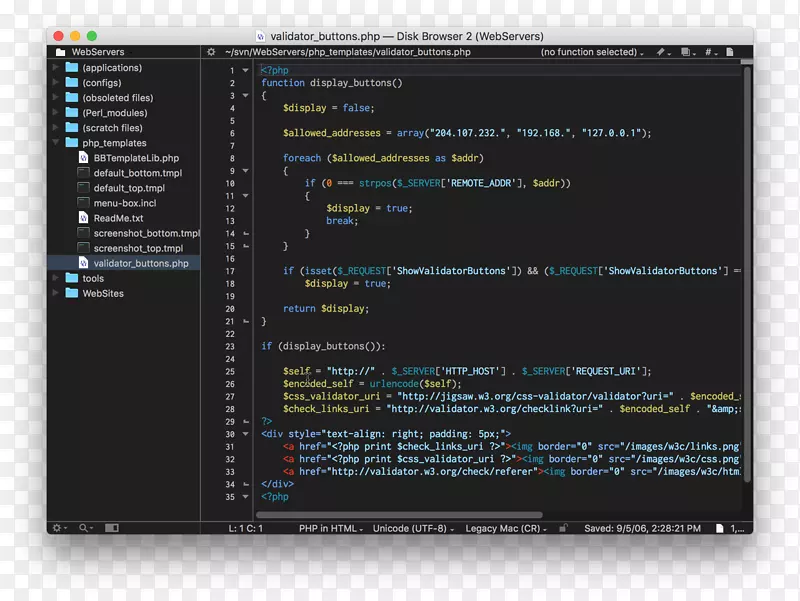Image resolution: width=800 pixels, height=601 pixels.
Task: Toggle the split-view control in the status bar
Action: tap(113, 527)
